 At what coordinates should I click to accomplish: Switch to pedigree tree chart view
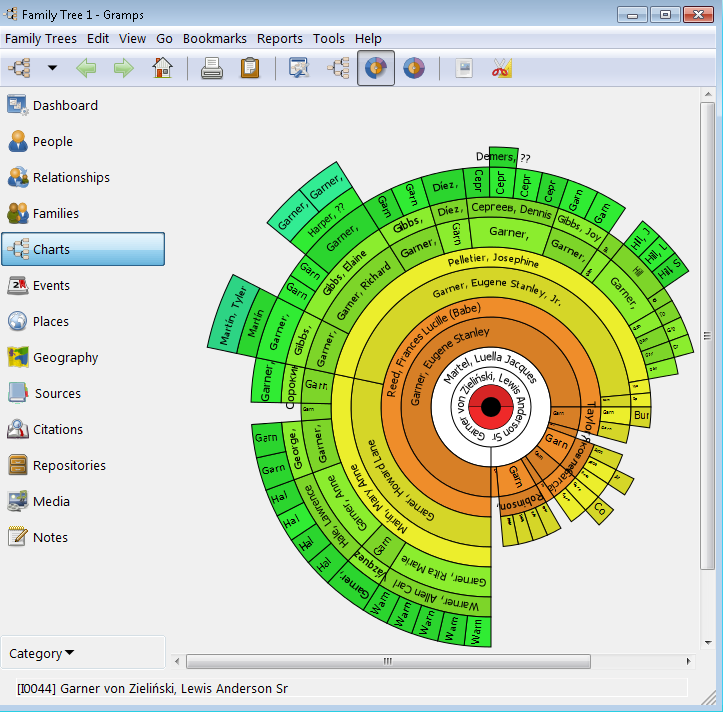pos(338,68)
